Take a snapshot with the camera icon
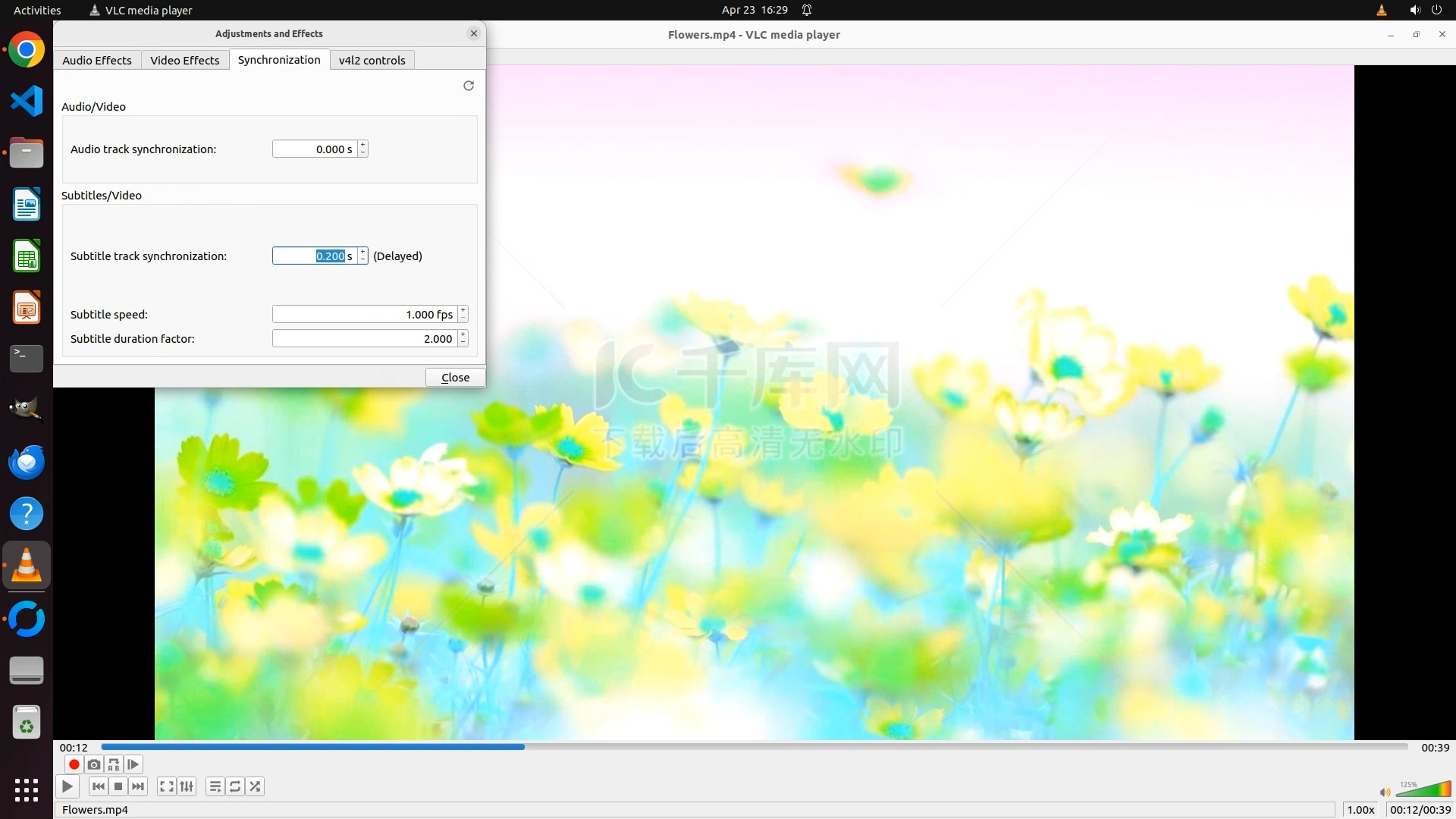The width and height of the screenshot is (1456, 819). pos(93,764)
